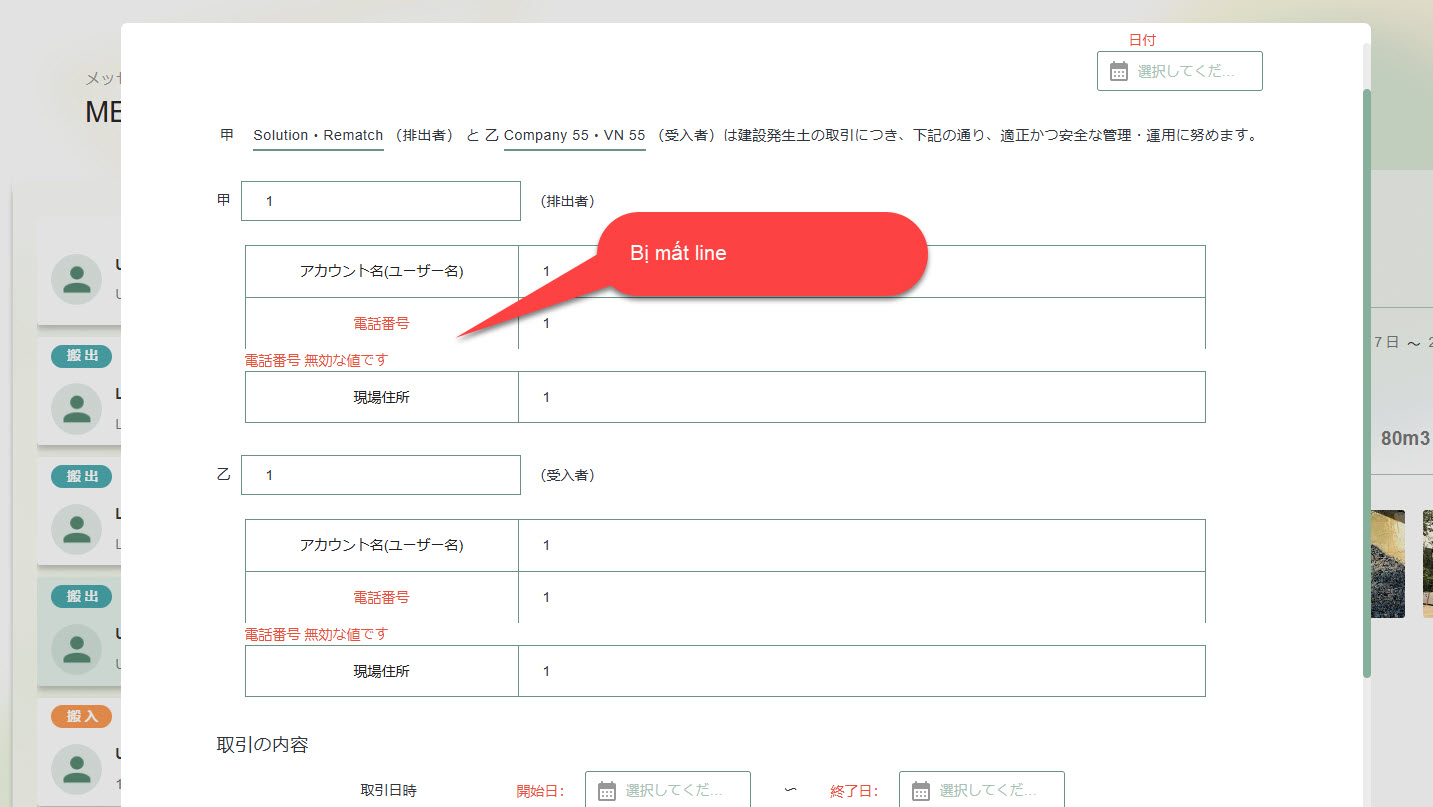This screenshot has width=1433, height=807.
Task: Focus the 電話番号 value cell in 乙 table
Action: 860,597
